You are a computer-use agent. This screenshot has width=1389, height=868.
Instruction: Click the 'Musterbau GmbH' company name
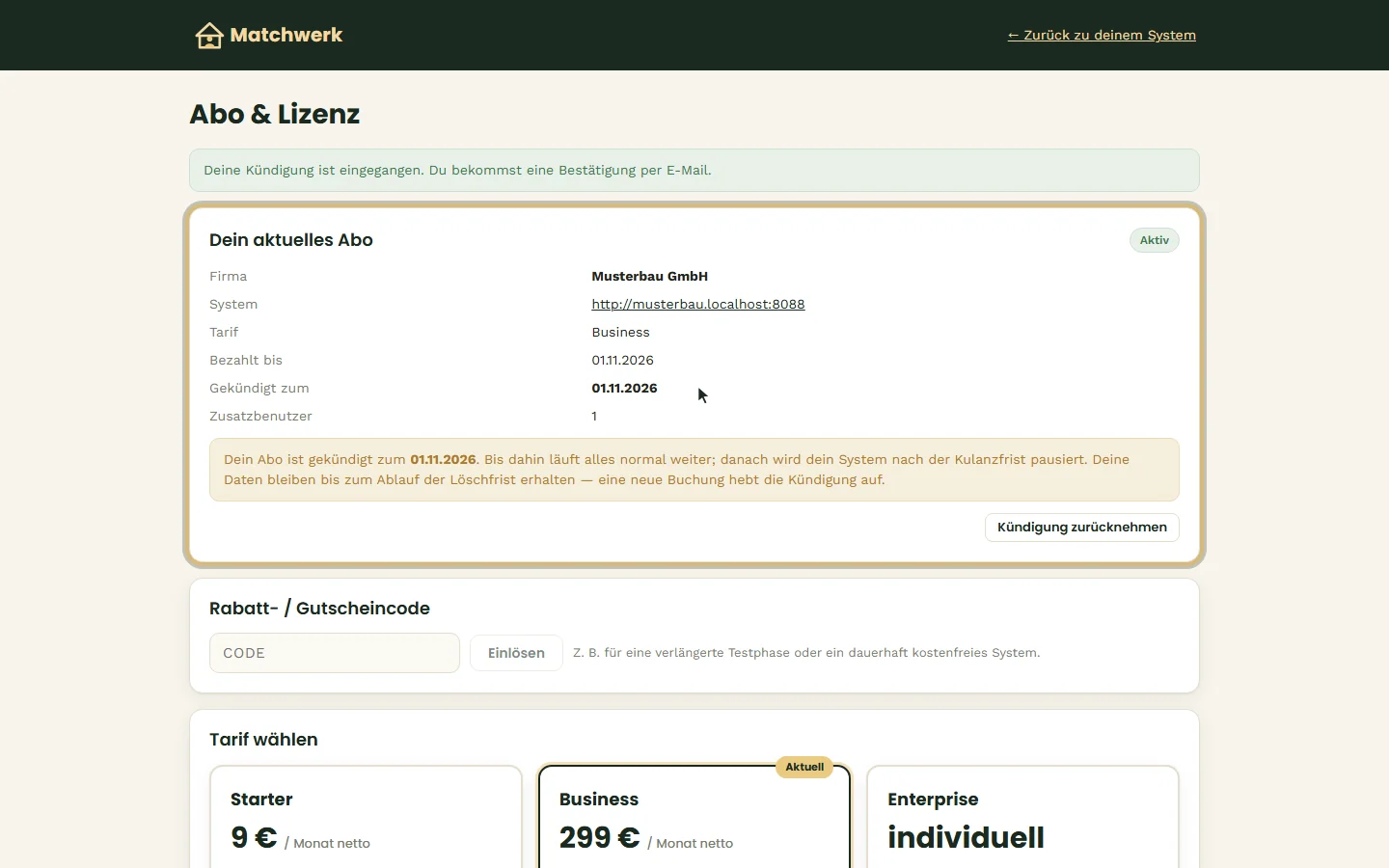pos(649,276)
